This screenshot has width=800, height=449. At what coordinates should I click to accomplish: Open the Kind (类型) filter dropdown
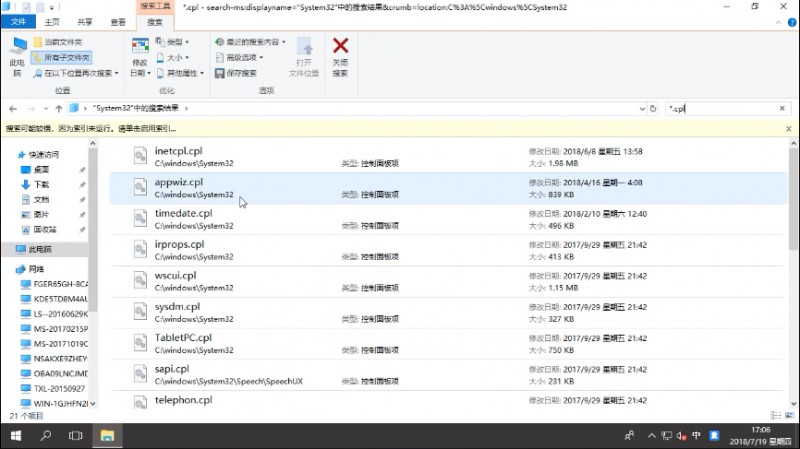pos(172,41)
